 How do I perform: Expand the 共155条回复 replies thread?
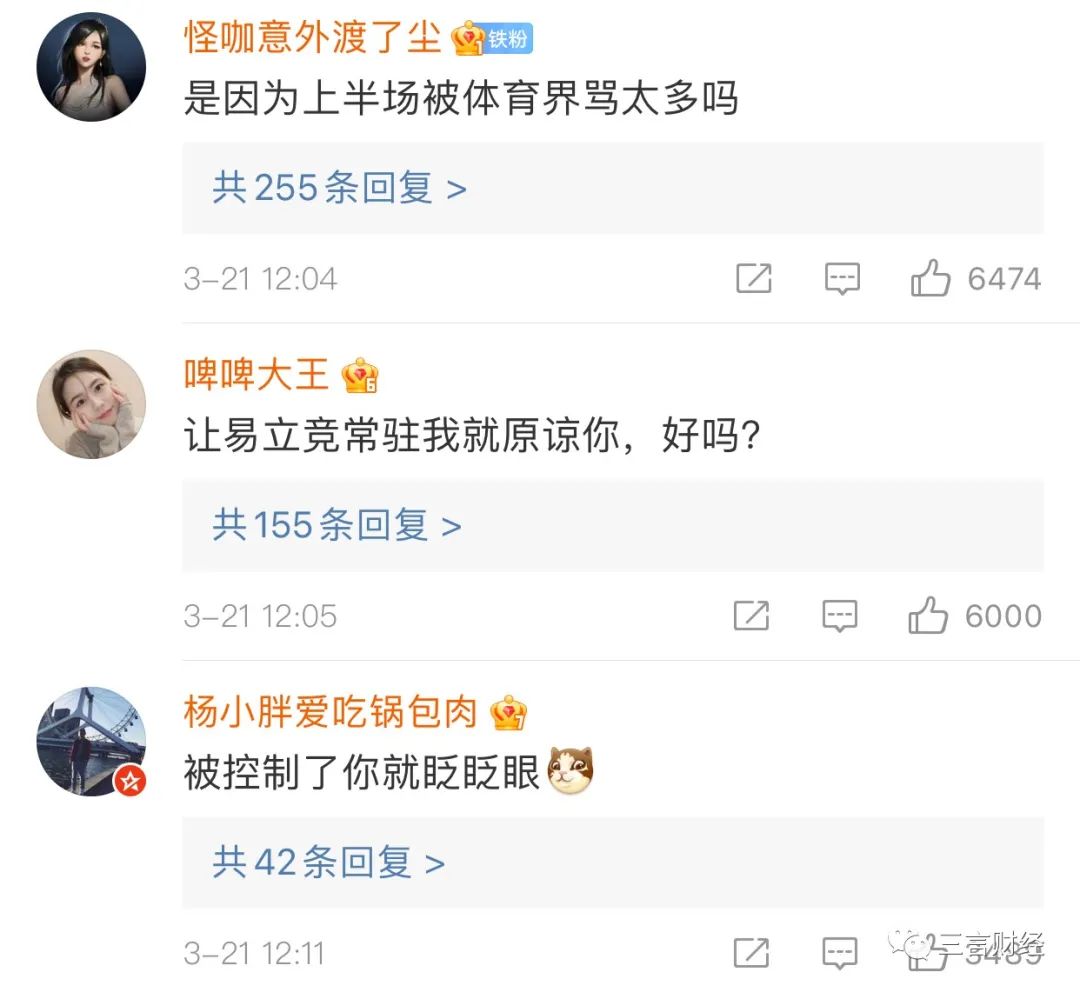[x=612, y=526]
